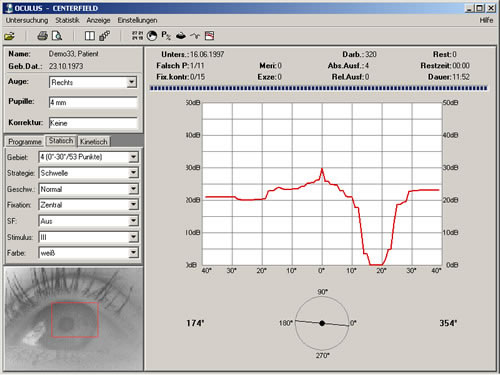Expand the SF dropdown showing Aus

click(133, 221)
